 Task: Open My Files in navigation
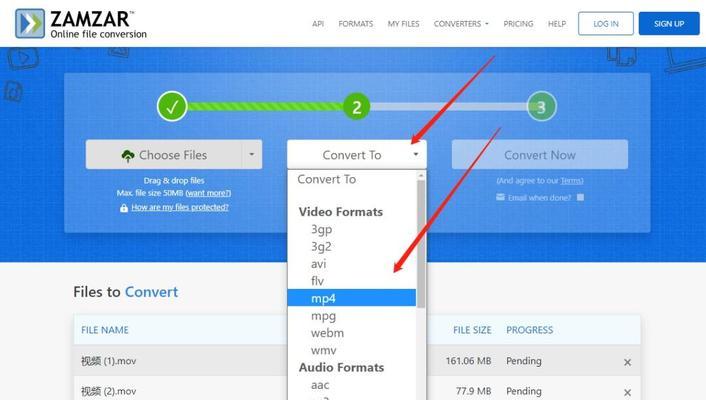tap(403, 23)
